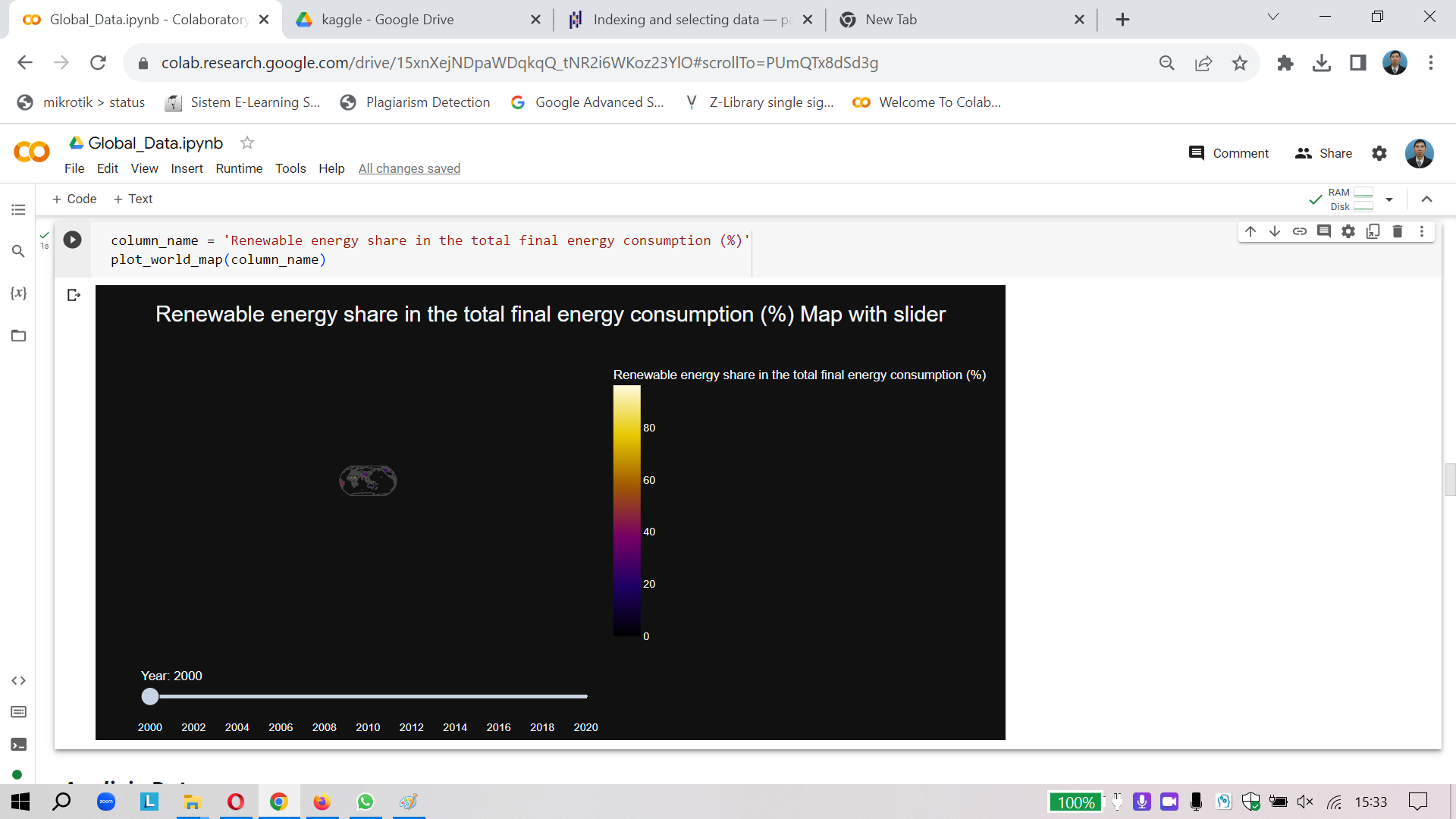
Task: Open terminal icon in left sidebar
Action: [x=18, y=745]
